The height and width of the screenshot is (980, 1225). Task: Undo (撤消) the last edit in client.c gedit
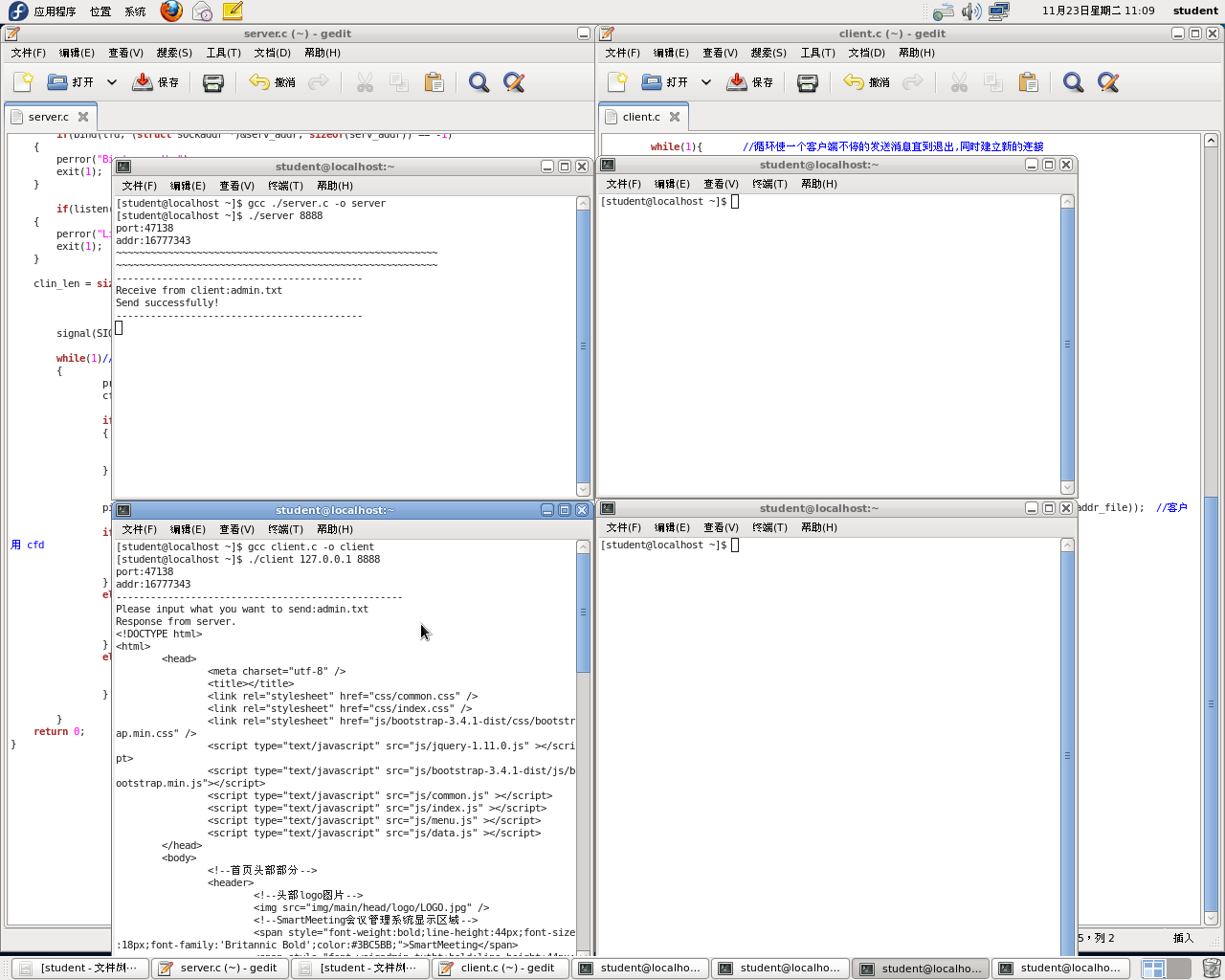867,82
